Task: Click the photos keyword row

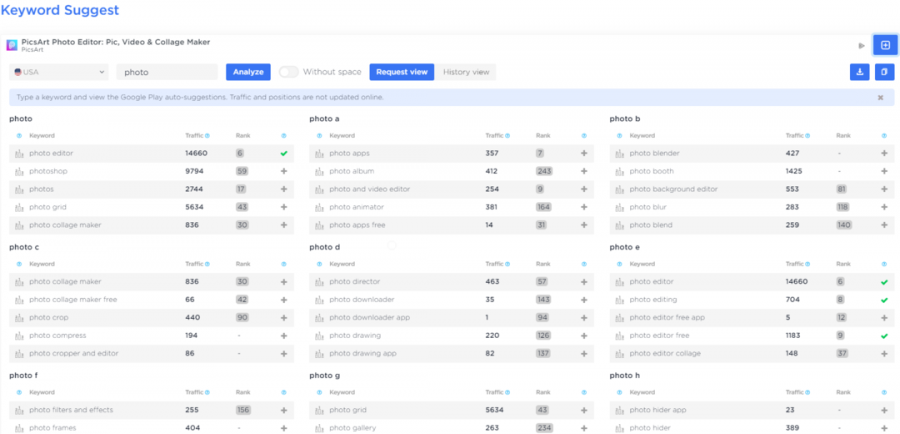Action: click(152, 189)
